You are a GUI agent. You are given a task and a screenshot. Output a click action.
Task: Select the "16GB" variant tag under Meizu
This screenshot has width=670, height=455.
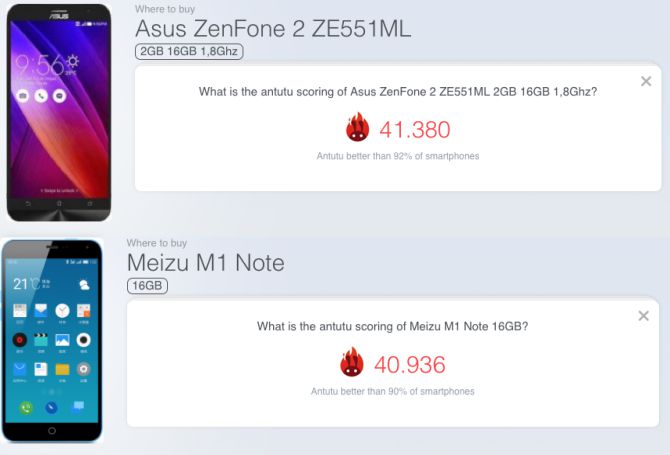click(147, 286)
